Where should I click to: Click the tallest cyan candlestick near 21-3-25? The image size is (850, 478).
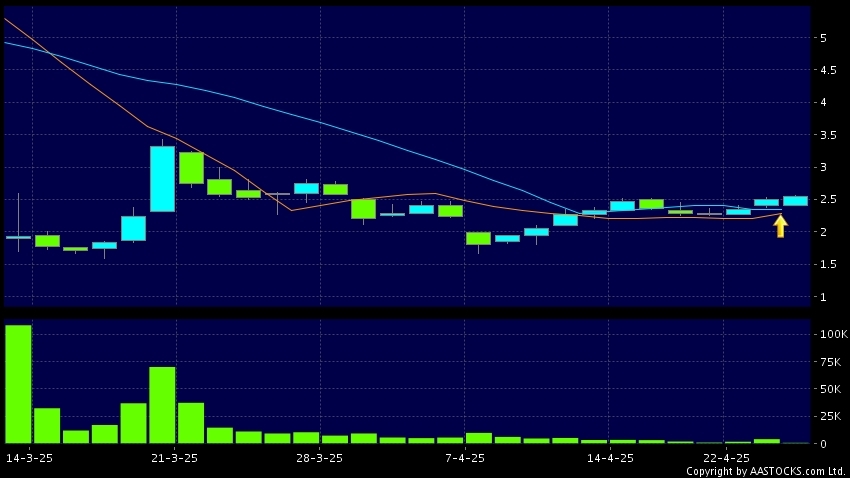click(x=163, y=179)
